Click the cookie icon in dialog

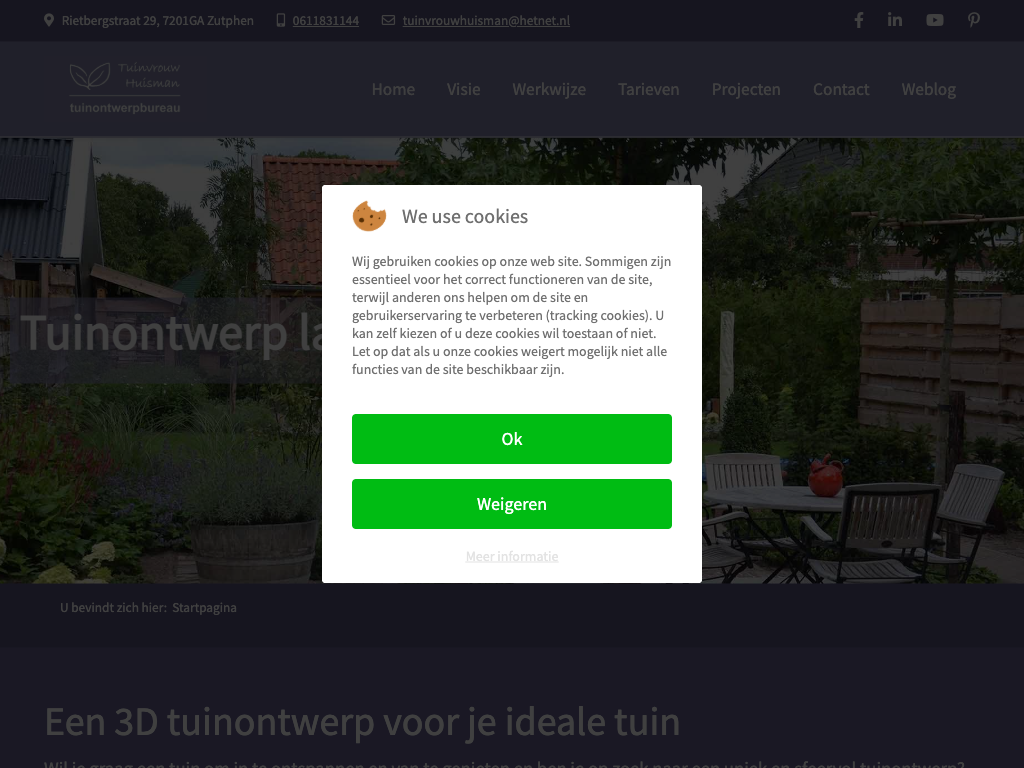(369, 216)
